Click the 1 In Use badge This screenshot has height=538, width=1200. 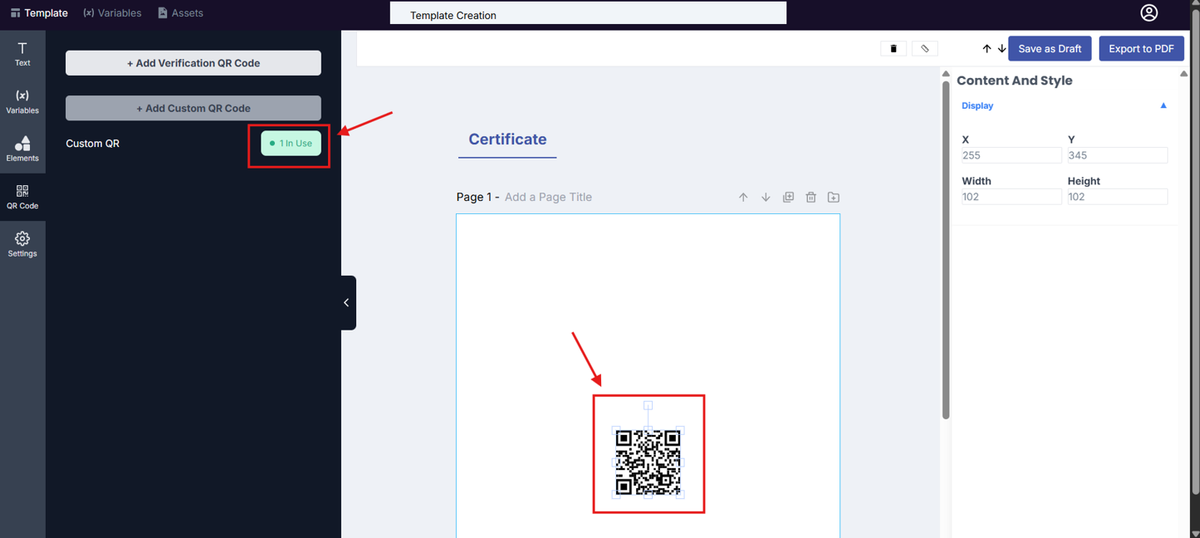pos(291,143)
